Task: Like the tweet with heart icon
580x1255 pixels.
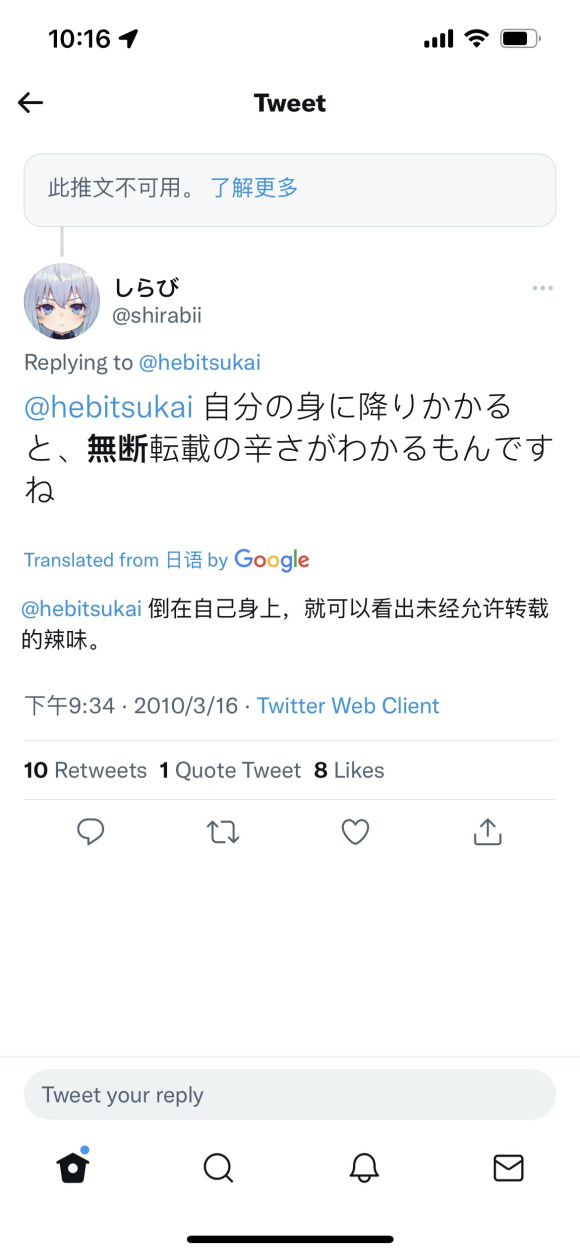Action: pos(355,831)
